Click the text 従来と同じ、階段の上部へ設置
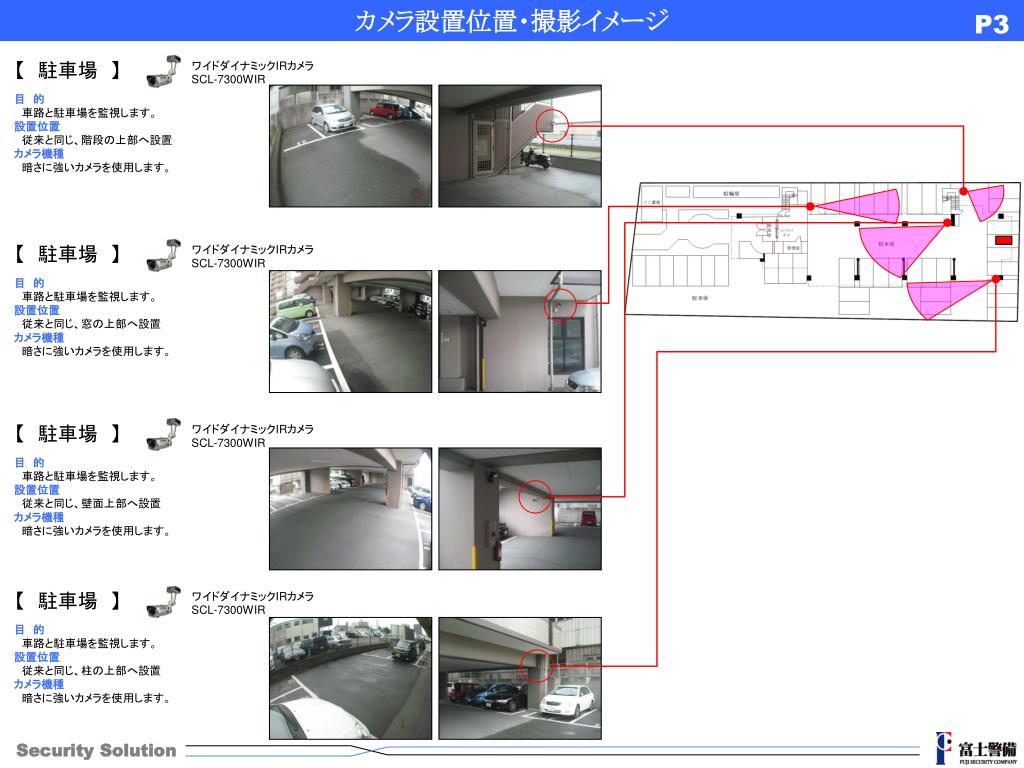Image resolution: width=1024 pixels, height=768 pixels. (x=97, y=140)
